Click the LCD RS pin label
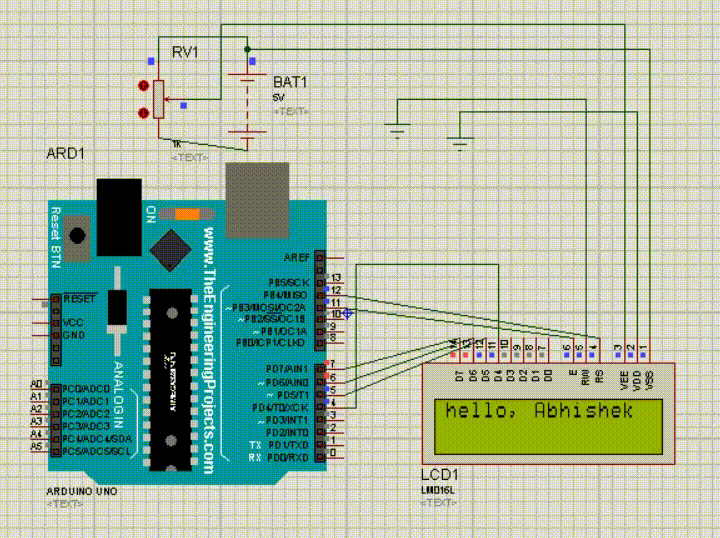The width and height of the screenshot is (720, 538). coord(599,377)
